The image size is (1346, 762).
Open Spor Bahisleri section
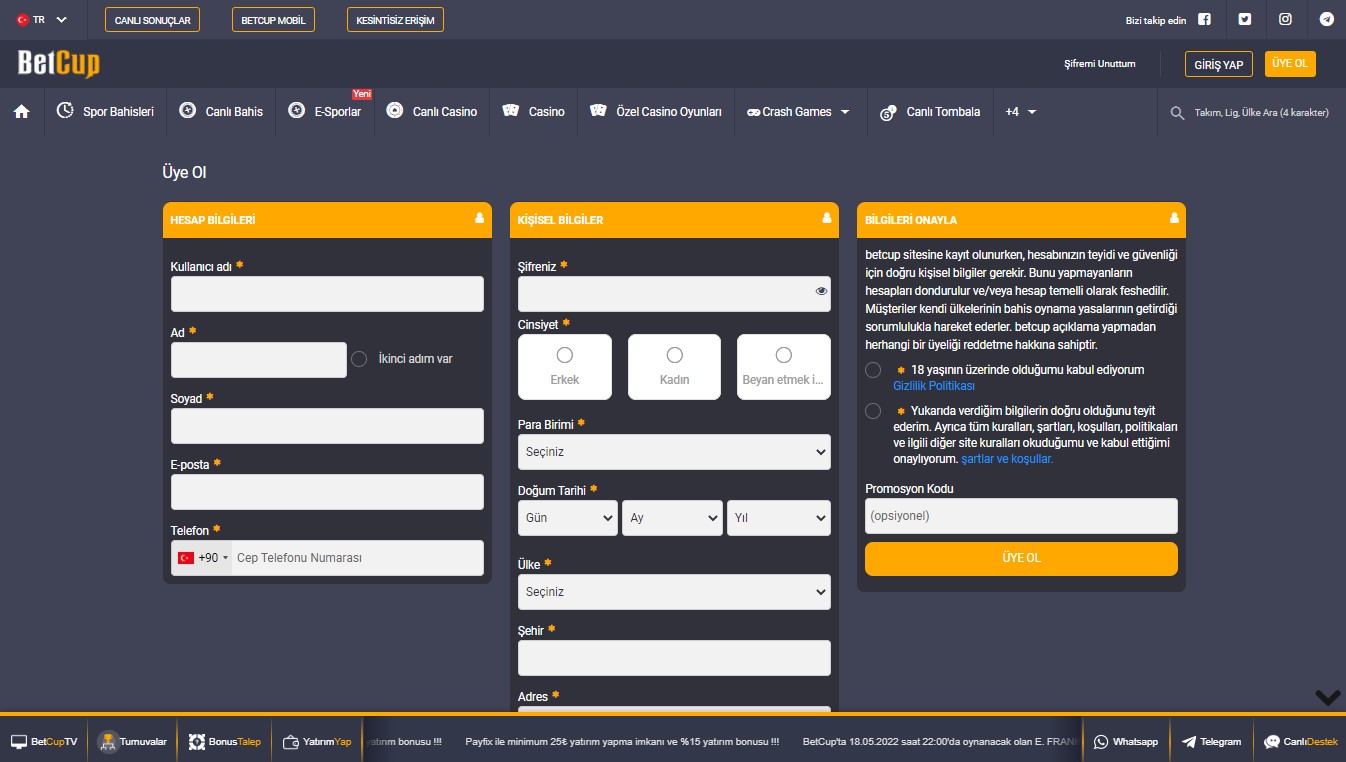click(105, 112)
